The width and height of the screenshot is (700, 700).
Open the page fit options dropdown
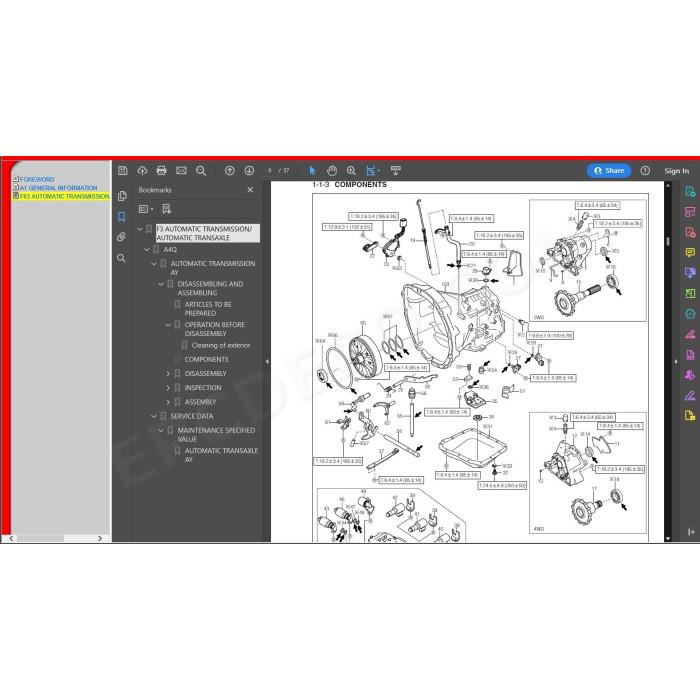click(x=373, y=171)
